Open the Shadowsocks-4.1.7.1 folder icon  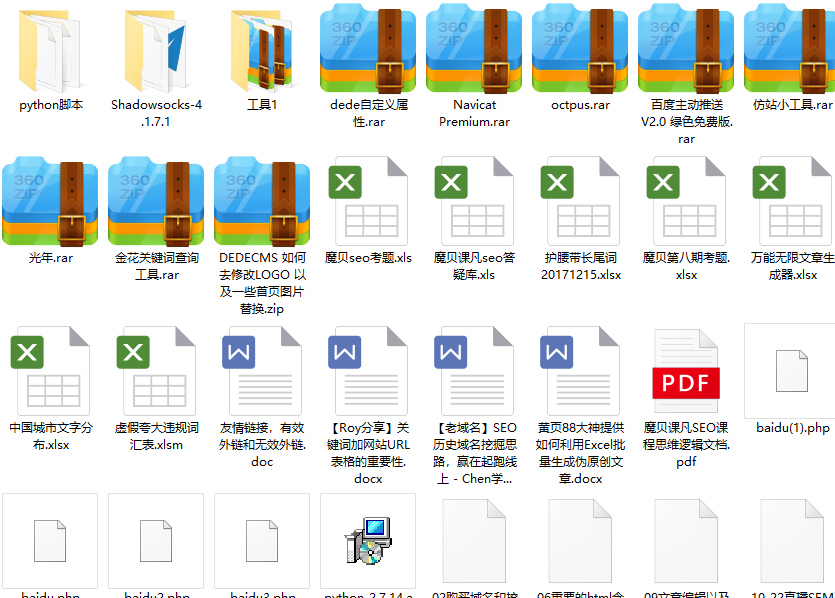[x=156, y=50]
